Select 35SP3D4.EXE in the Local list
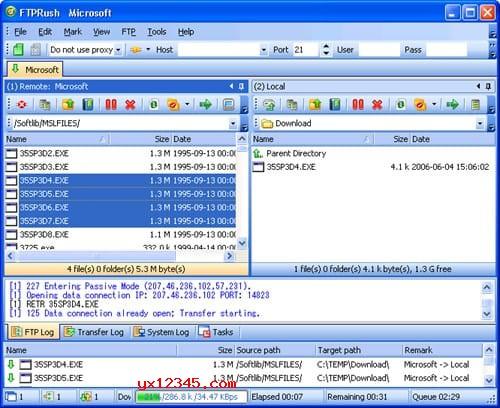The width and height of the screenshot is (500, 408). click(x=372, y=167)
